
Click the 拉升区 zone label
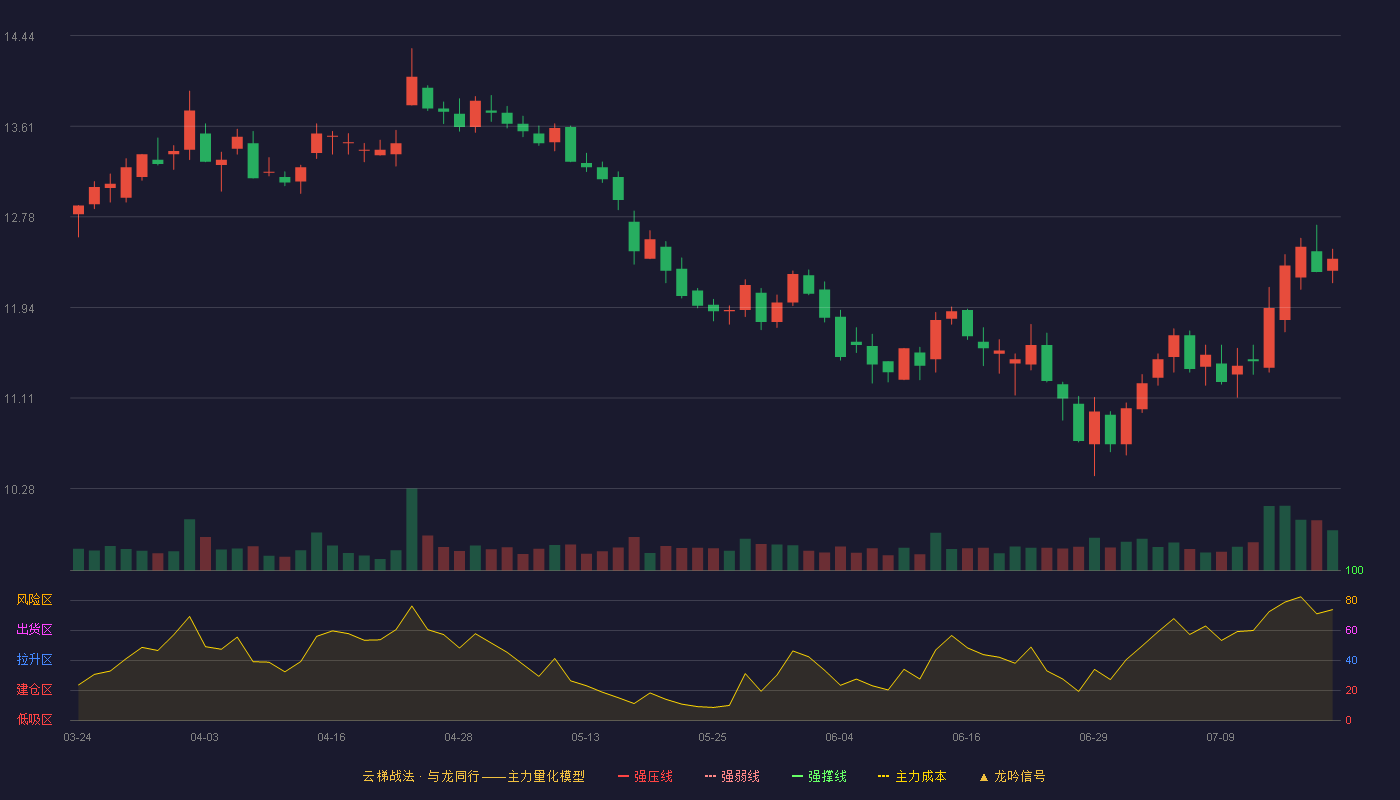tap(34, 660)
